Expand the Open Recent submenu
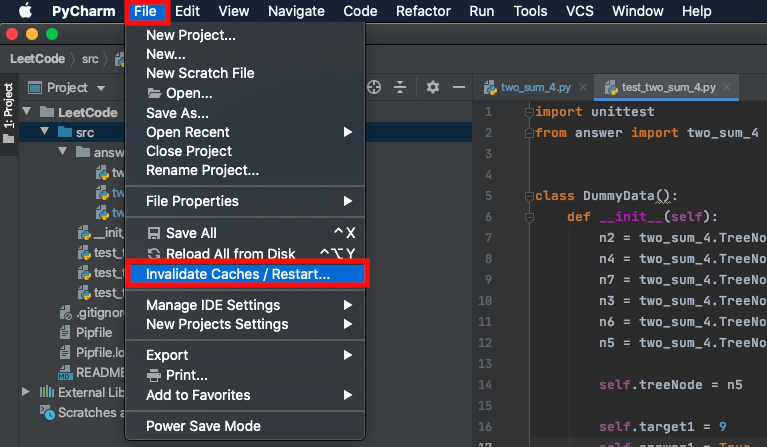This screenshot has height=447, width=767. coord(245,132)
